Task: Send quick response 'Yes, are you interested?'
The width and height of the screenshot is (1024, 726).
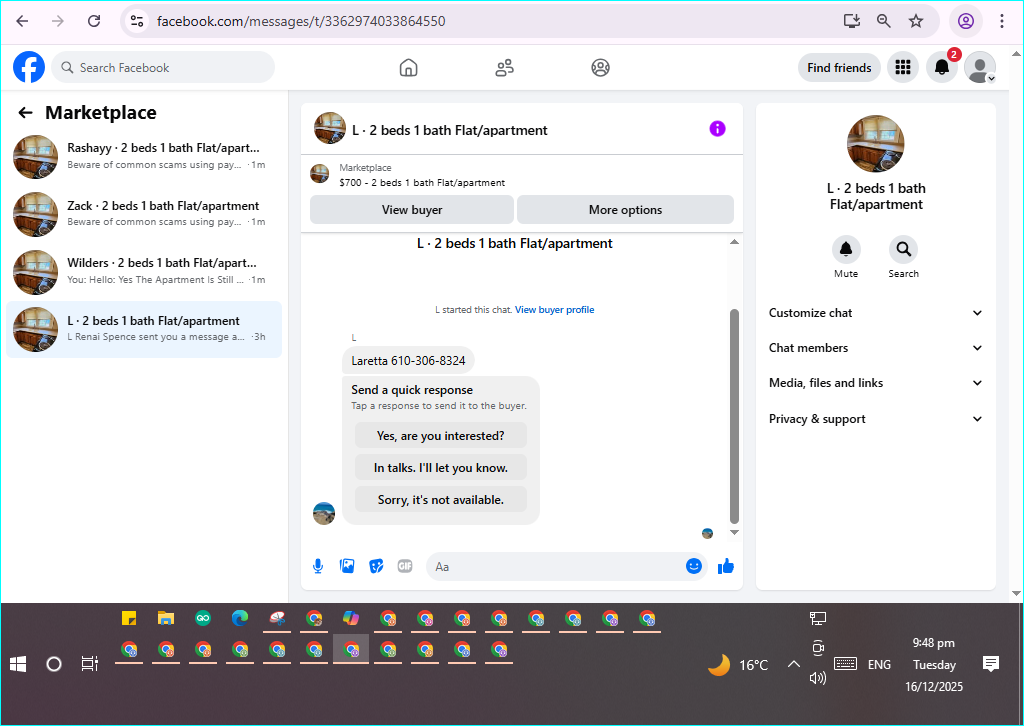Action: [x=441, y=435]
